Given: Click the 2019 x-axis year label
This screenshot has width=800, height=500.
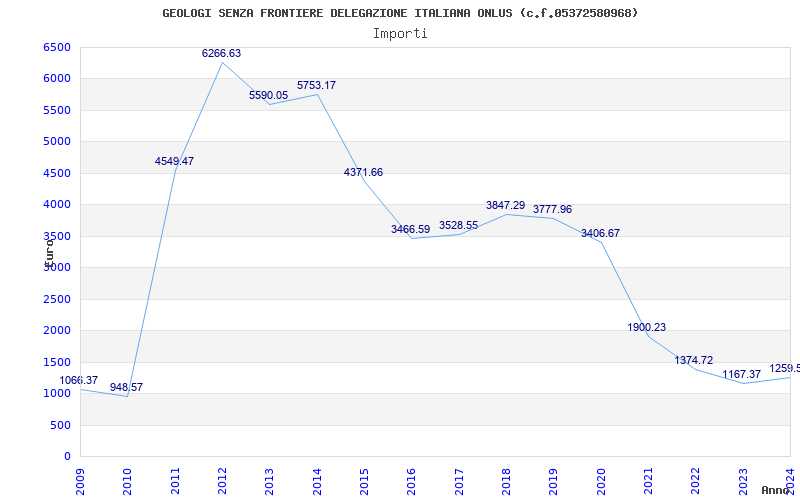Looking at the screenshot, I should (x=554, y=481).
